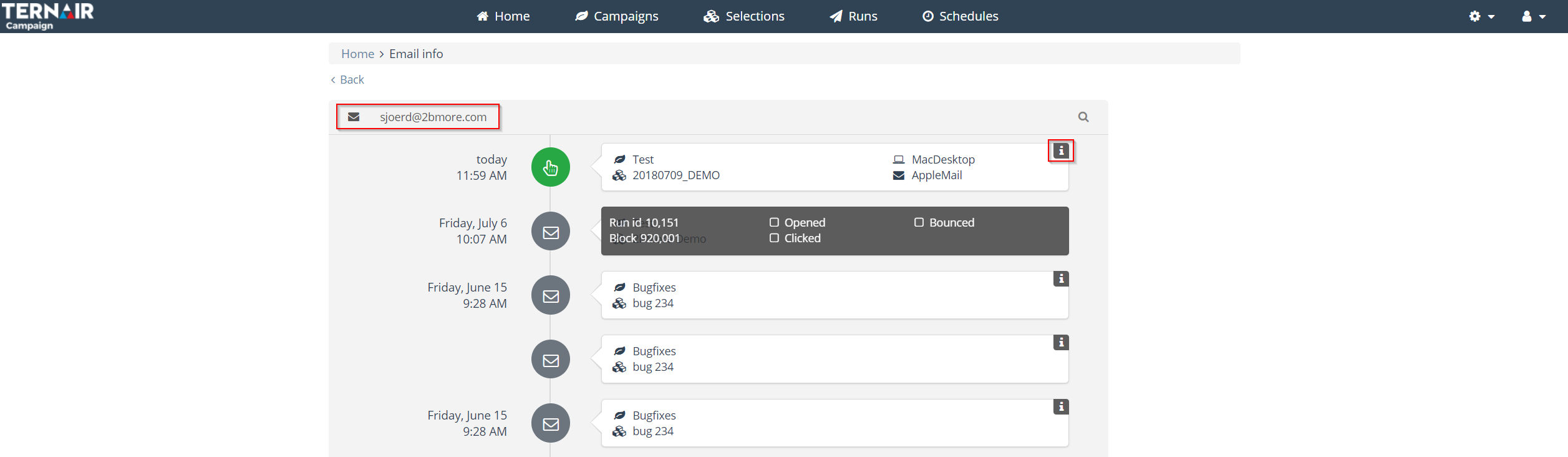Open the settings gear dropdown
This screenshot has width=1568, height=457.
coord(1481,16)
